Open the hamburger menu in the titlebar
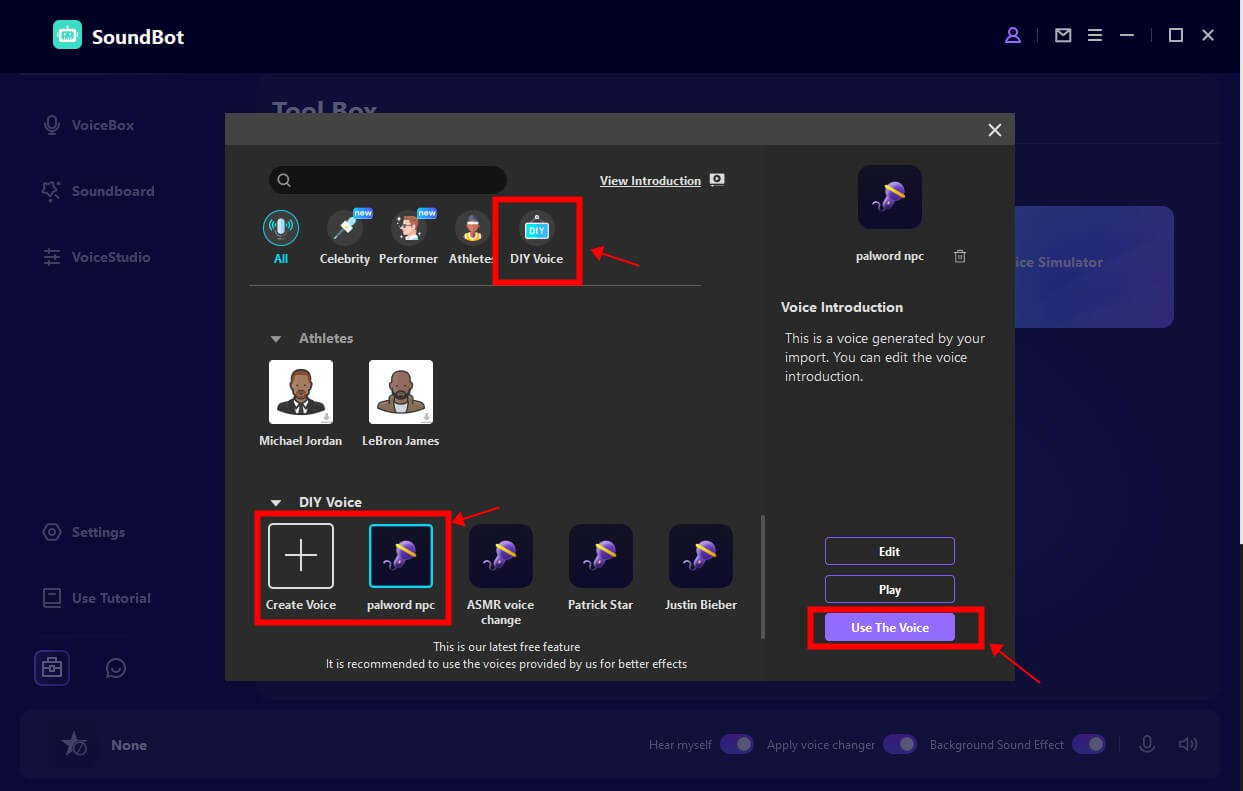 [1095, 35]
